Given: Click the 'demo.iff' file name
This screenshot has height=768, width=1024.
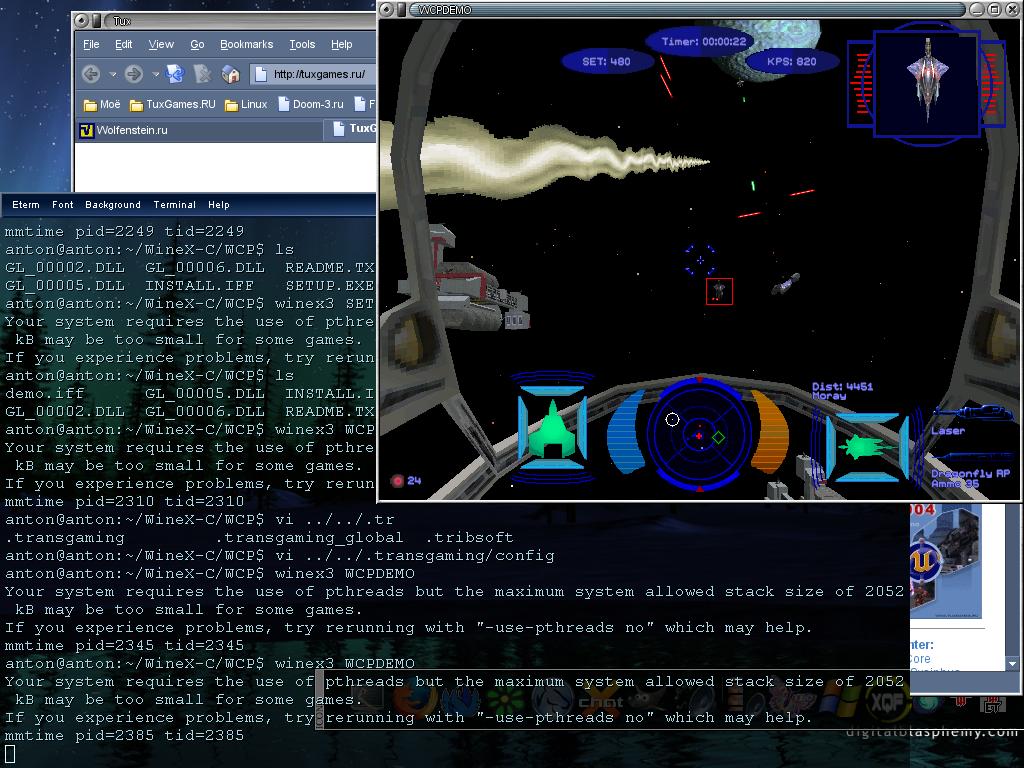Looking at the screenshot, I should click(44, 393).
